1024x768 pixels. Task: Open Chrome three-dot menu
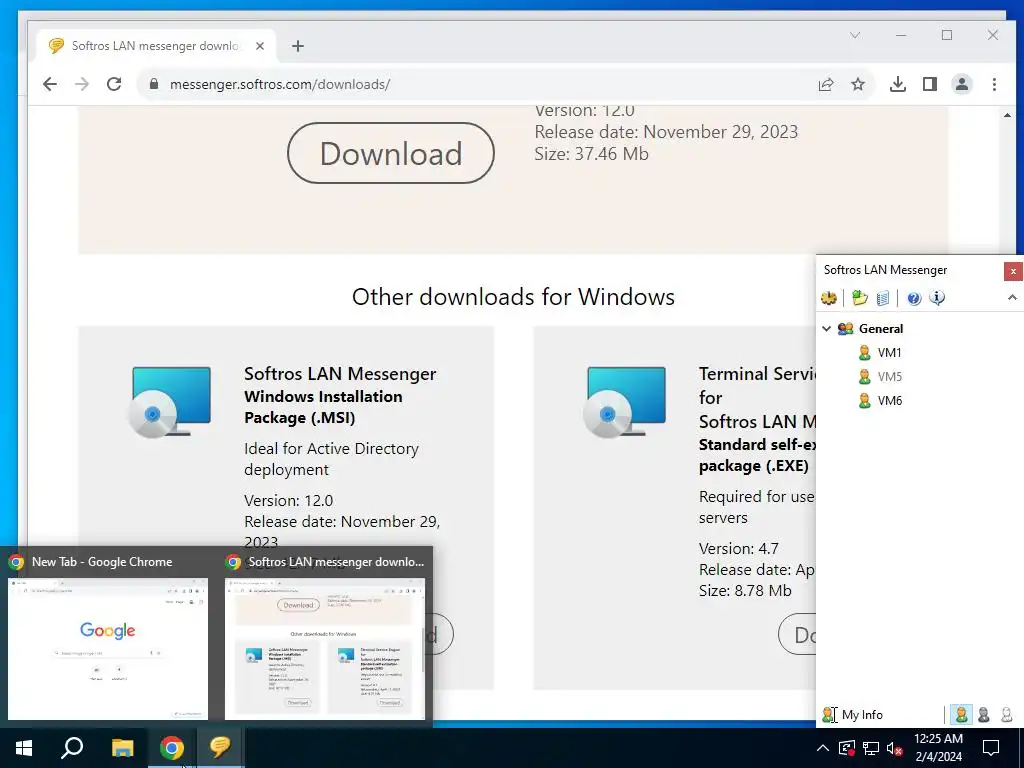click(x=994, y=84)
